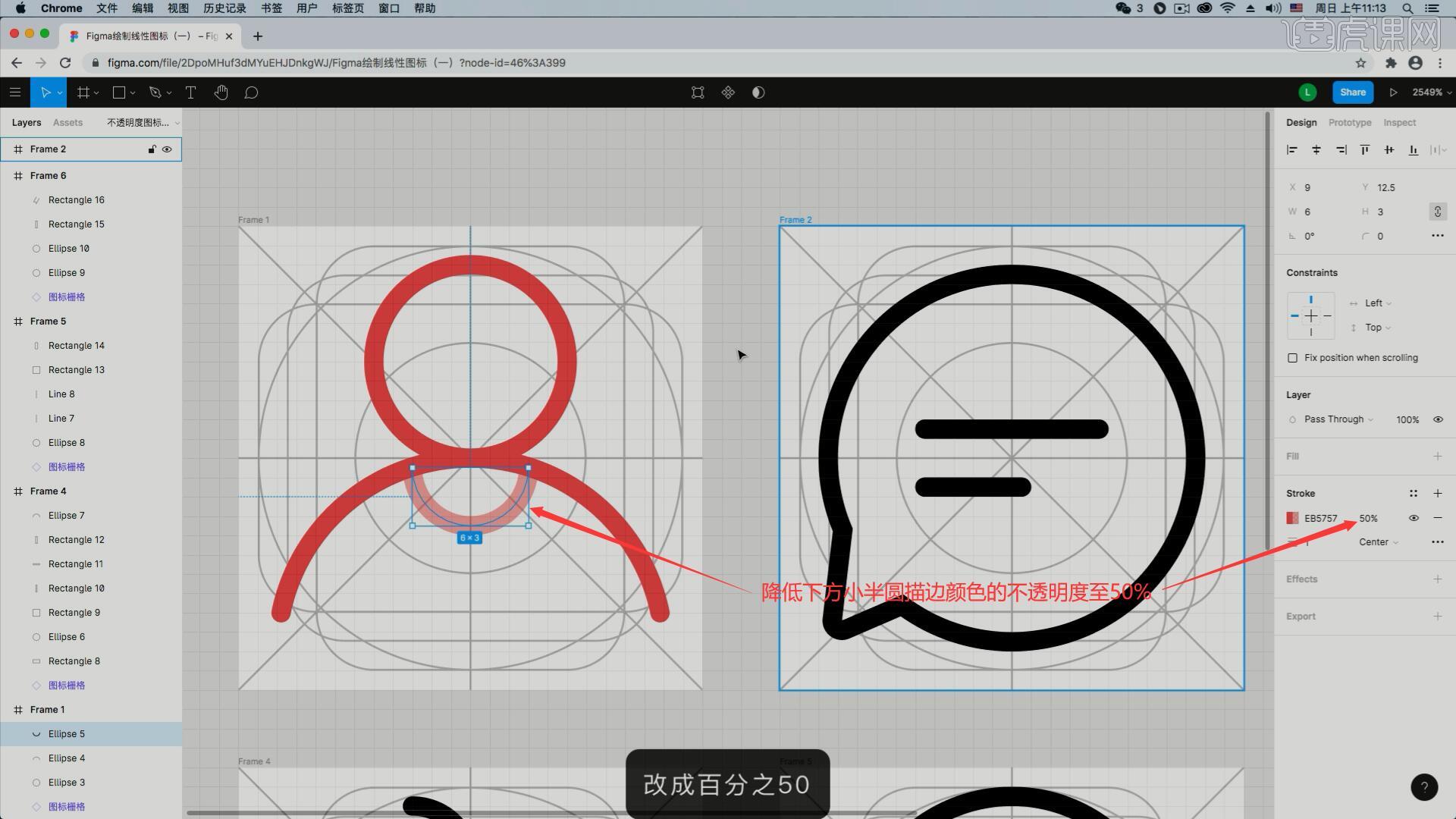
Task: Select the Move tool in toolbar
Action: tap(45, 93)
